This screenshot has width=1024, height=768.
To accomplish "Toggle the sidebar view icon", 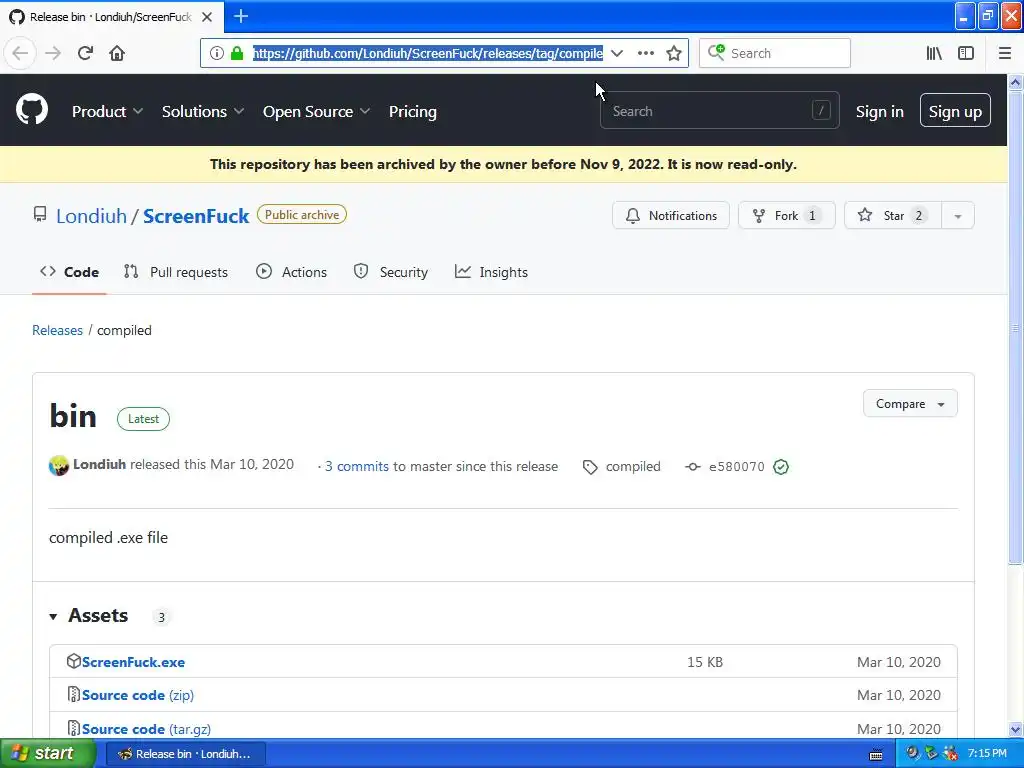I will (966, 53).
